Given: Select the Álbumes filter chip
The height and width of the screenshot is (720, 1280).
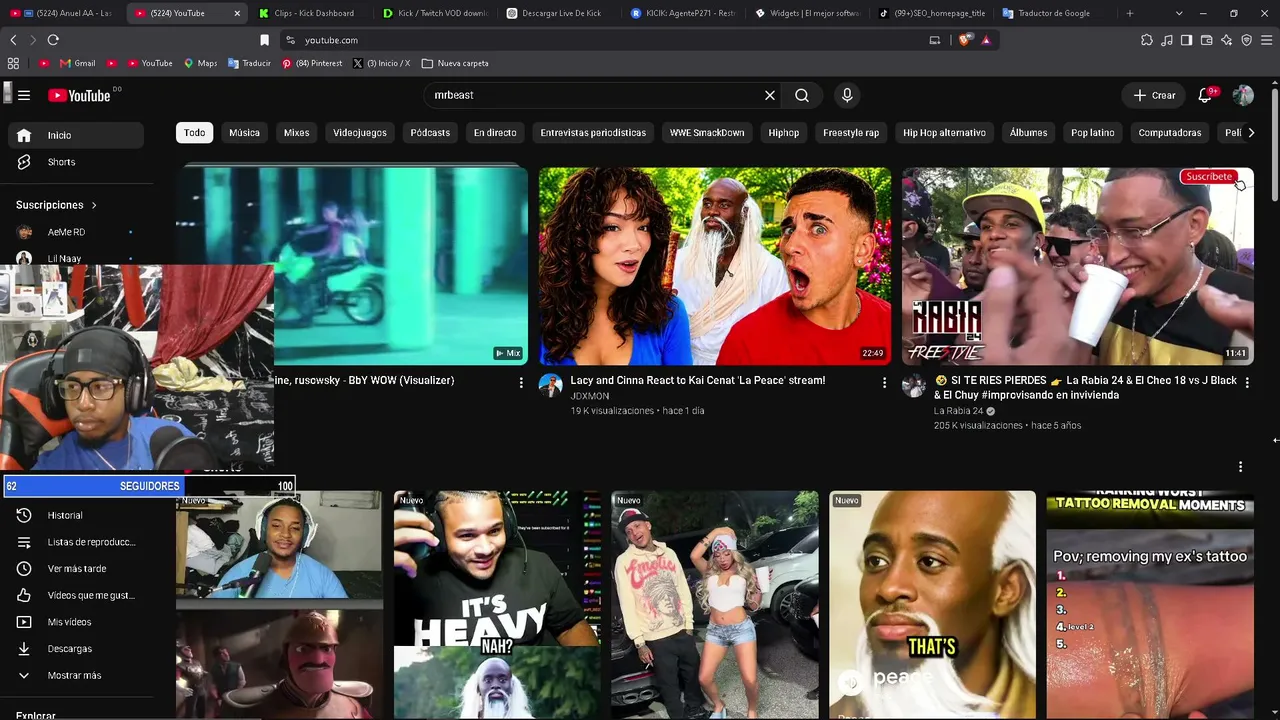Looking at the screenshot, I should pos(1028,133).
